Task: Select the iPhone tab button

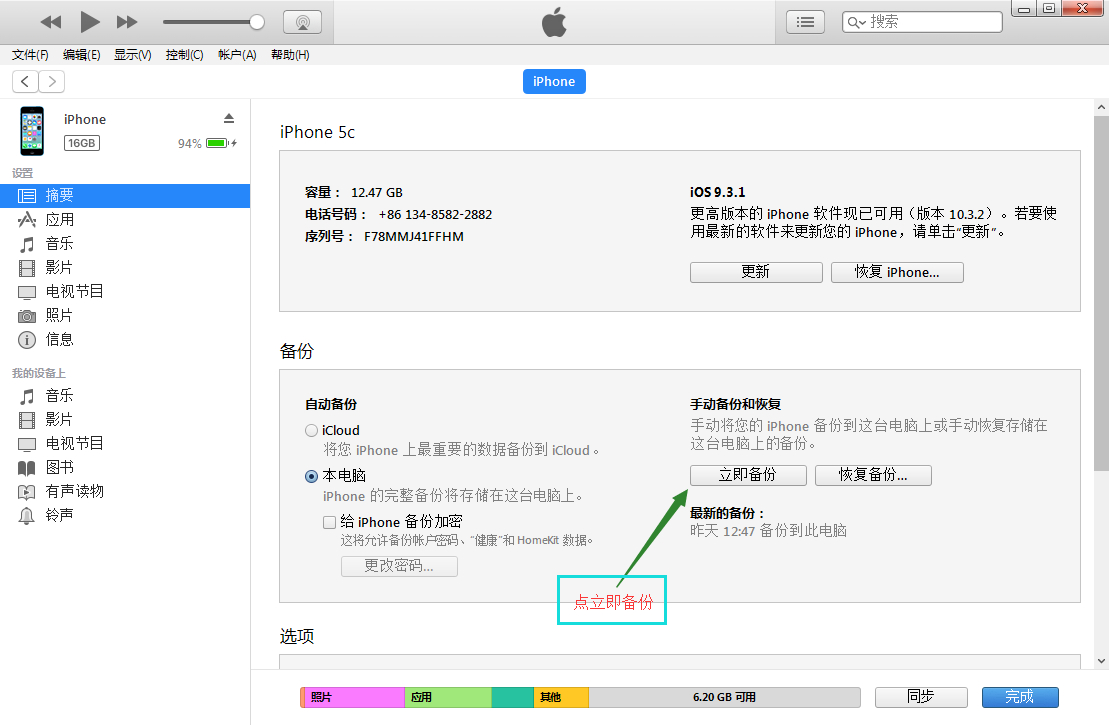Action: coord(554,81)
